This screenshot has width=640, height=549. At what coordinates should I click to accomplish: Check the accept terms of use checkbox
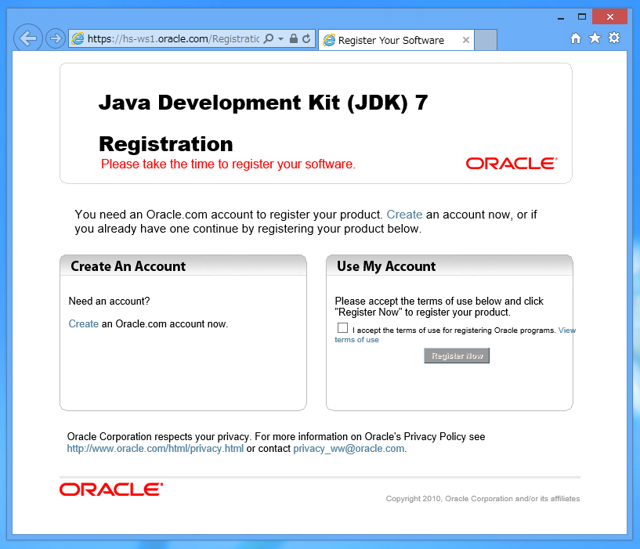pyautogui.click(x=342, y=328)
